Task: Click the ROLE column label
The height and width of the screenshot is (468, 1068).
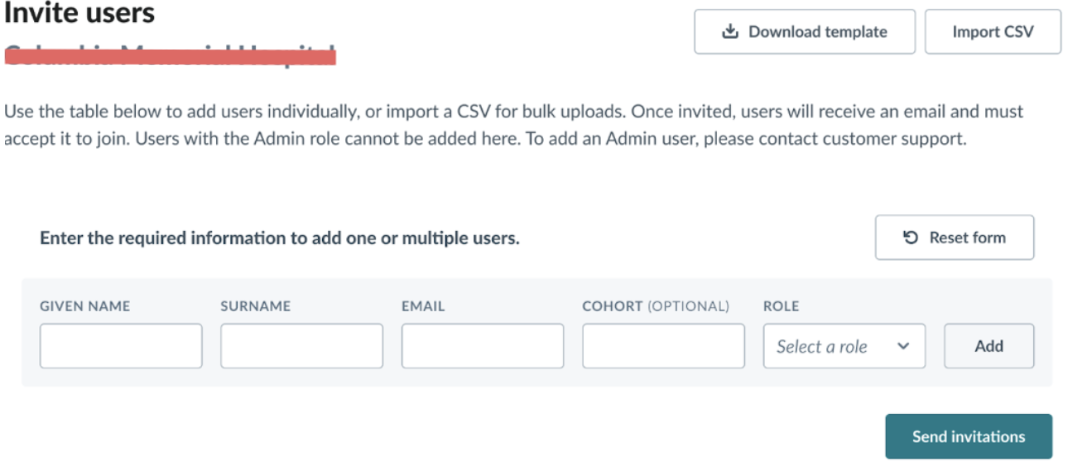Action: (781, 307)
